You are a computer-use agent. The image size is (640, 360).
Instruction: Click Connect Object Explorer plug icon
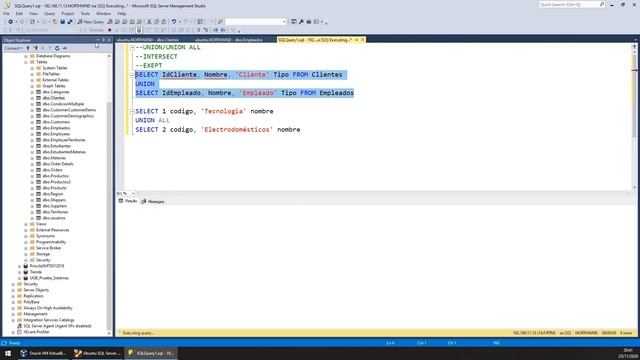28,48
